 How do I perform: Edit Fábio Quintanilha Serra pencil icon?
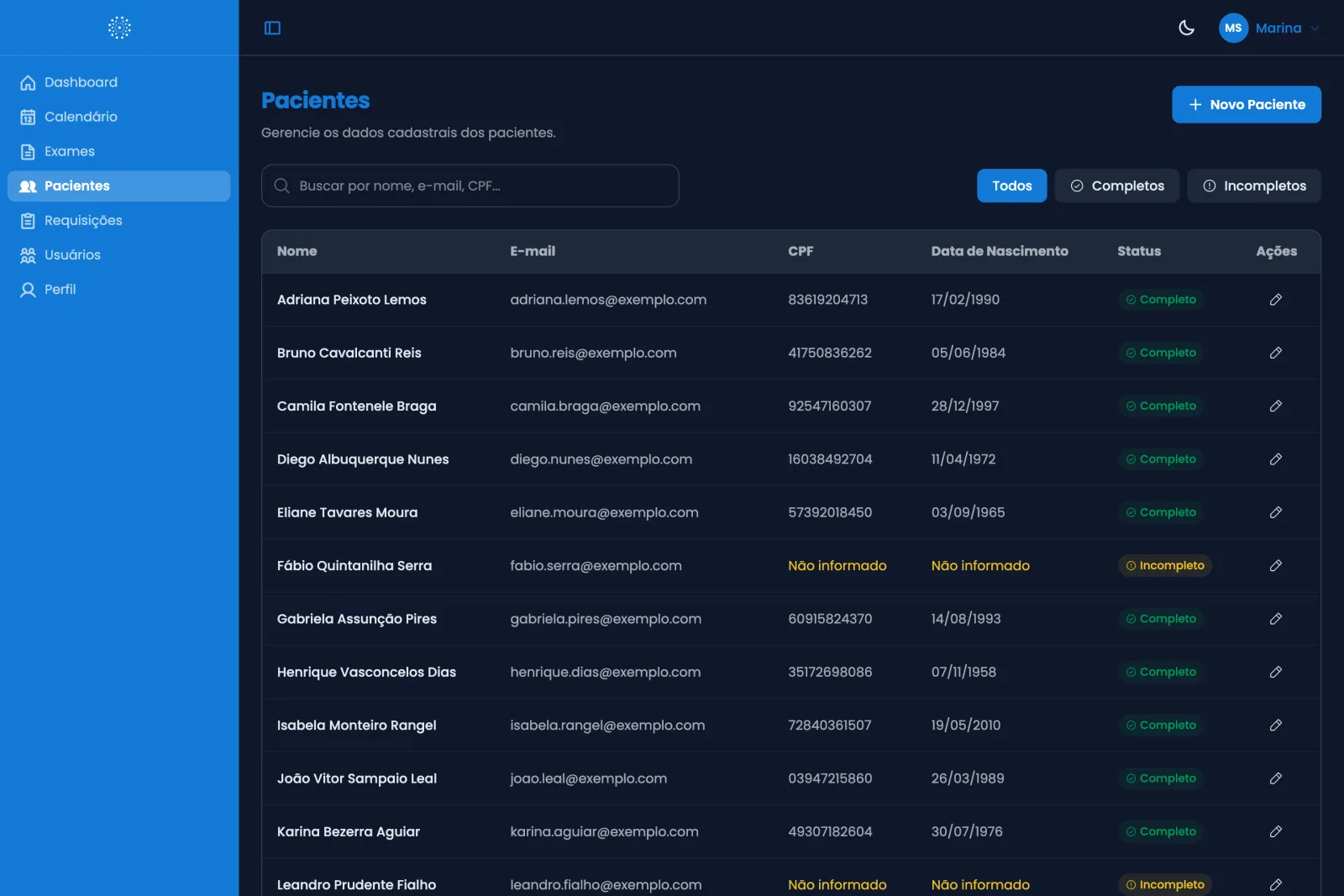click(1275, 565)
